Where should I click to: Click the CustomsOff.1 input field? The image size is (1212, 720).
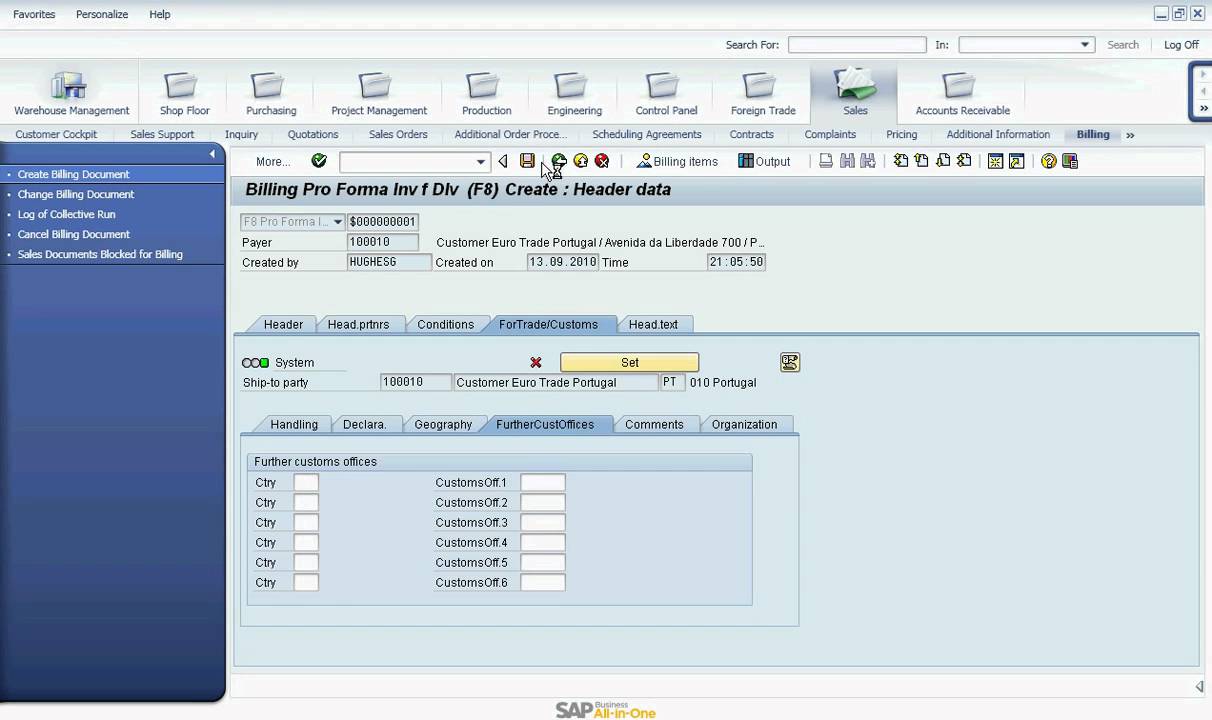click(x=543, y=482)
